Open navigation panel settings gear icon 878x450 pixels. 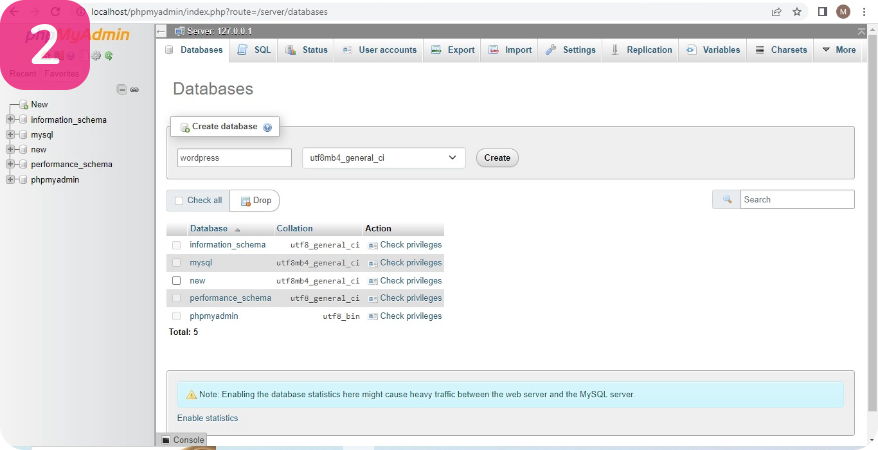point(96,55)
